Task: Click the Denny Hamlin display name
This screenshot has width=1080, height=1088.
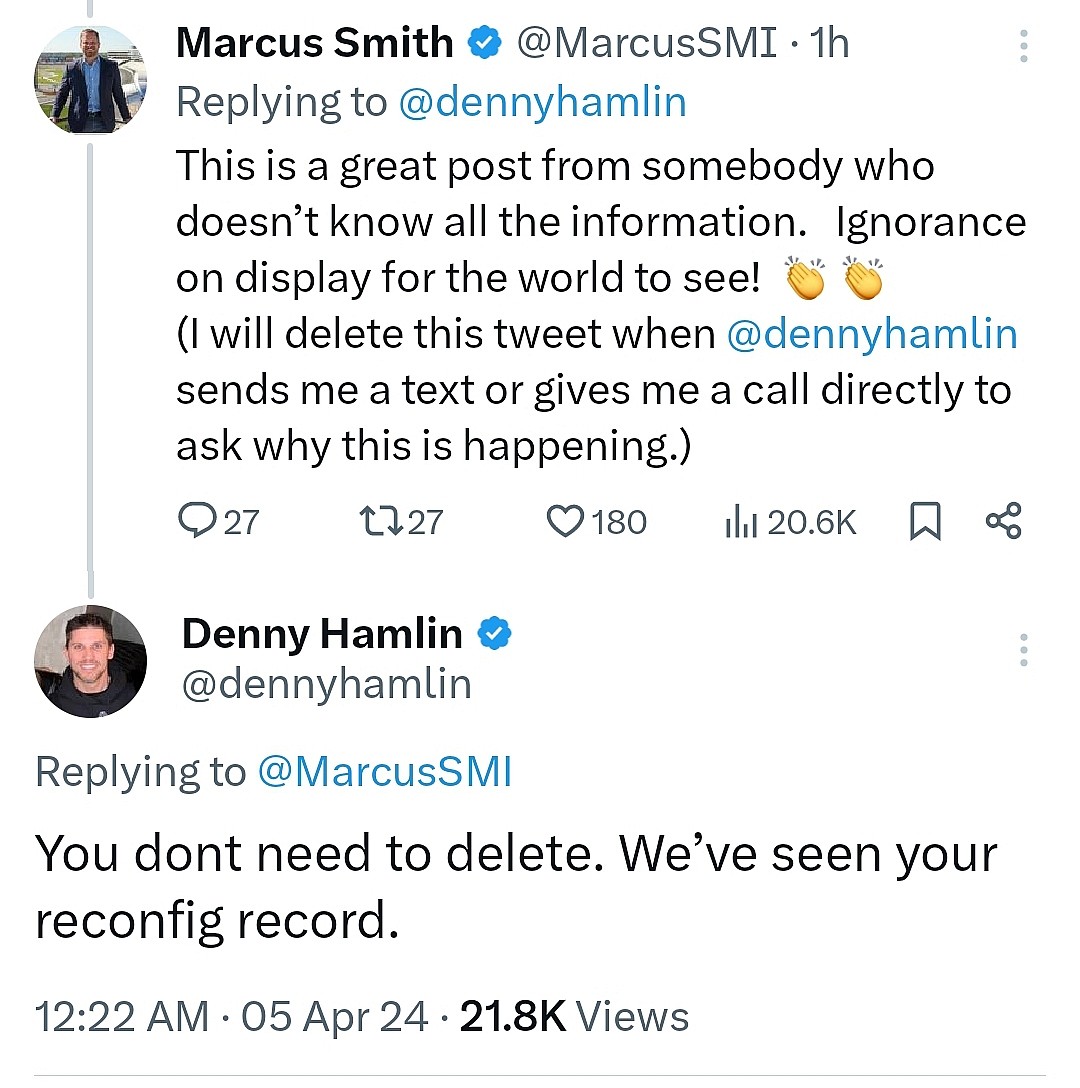Action: 322,633
